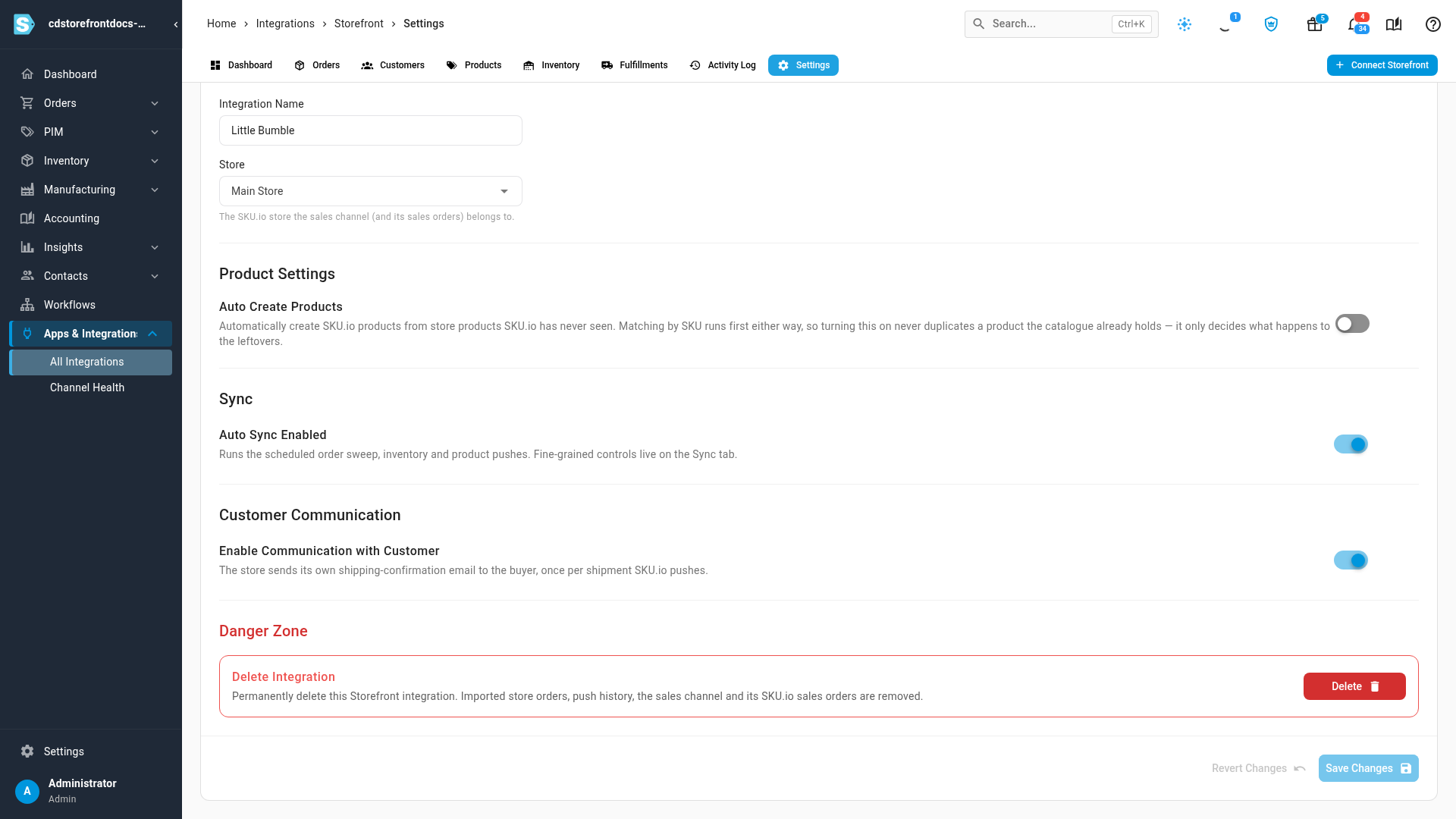Screen dimensions: 1456x819
Task: Open the help question mark icon
Action: tap(1433, 24)
